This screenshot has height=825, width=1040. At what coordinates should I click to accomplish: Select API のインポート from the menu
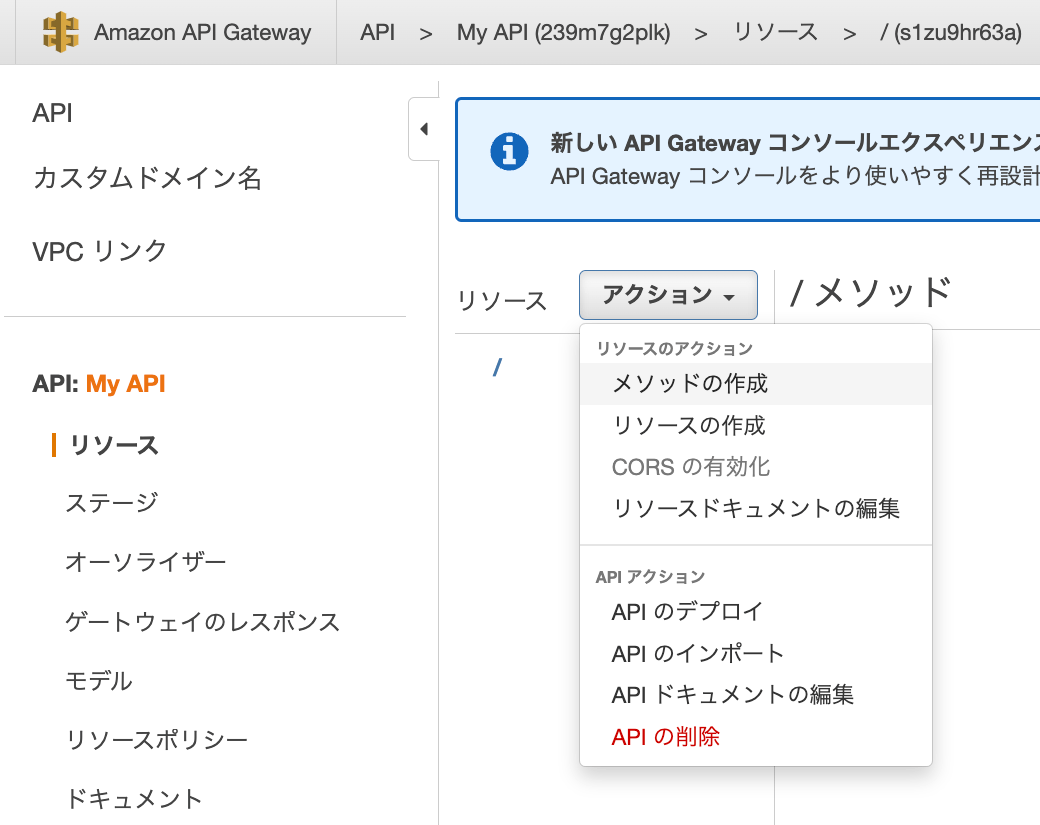pyautogui.click(x=755, y=653)
